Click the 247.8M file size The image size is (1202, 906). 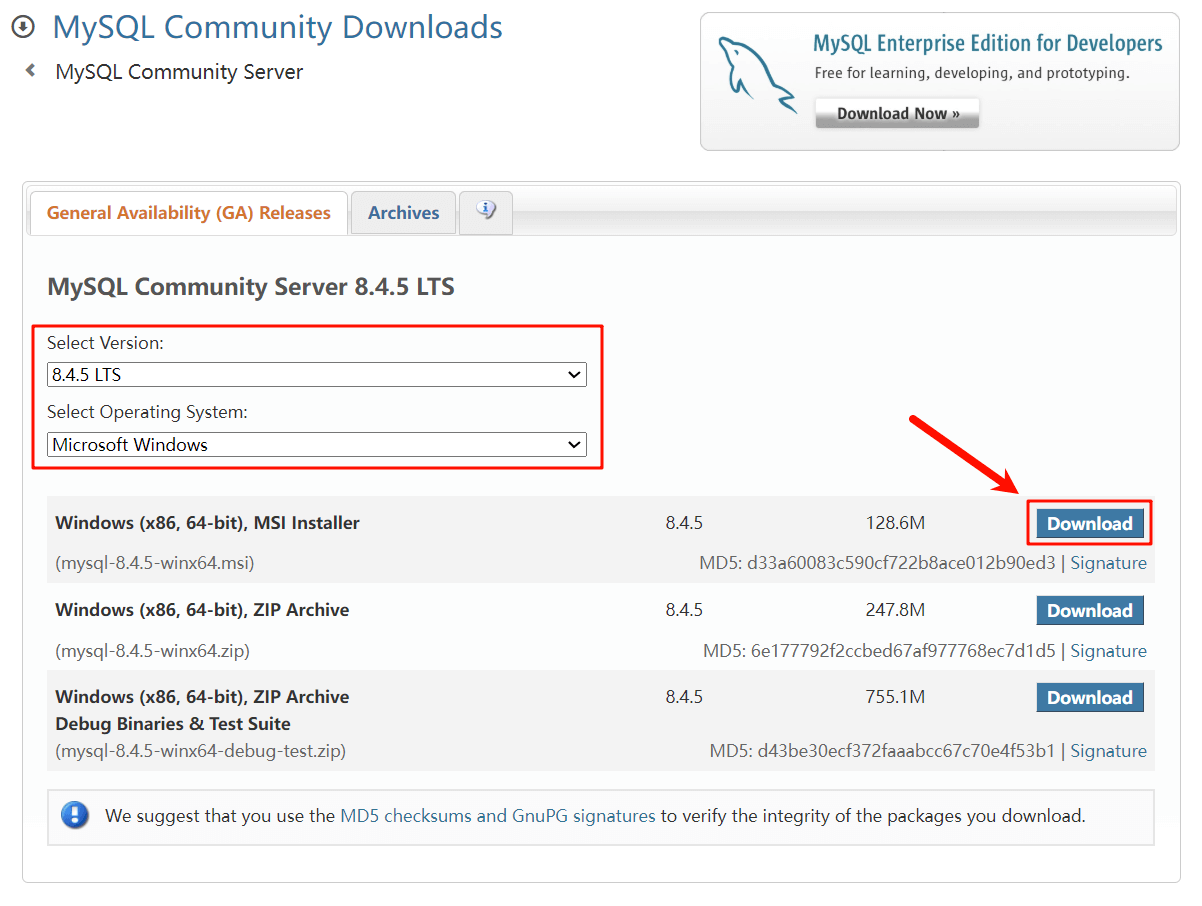(895, 610)
